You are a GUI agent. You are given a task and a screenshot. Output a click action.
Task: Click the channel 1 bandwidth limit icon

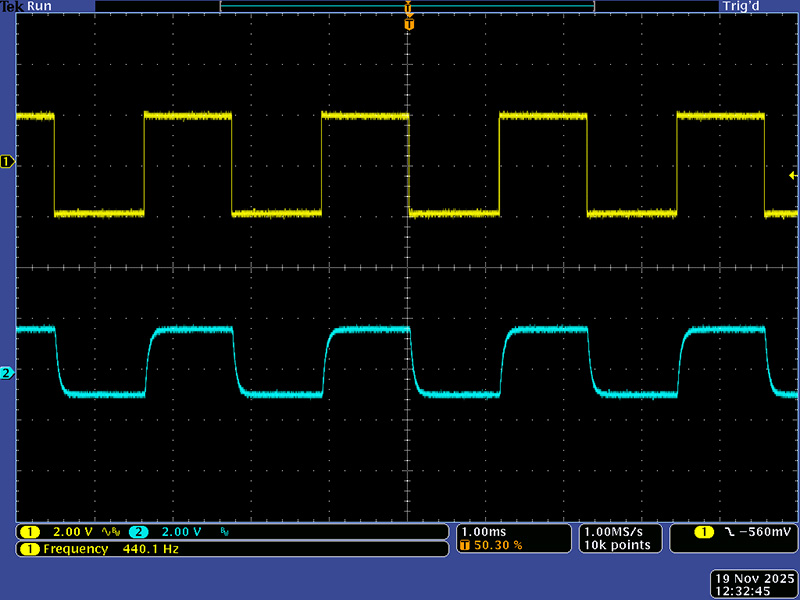[114, 532]
